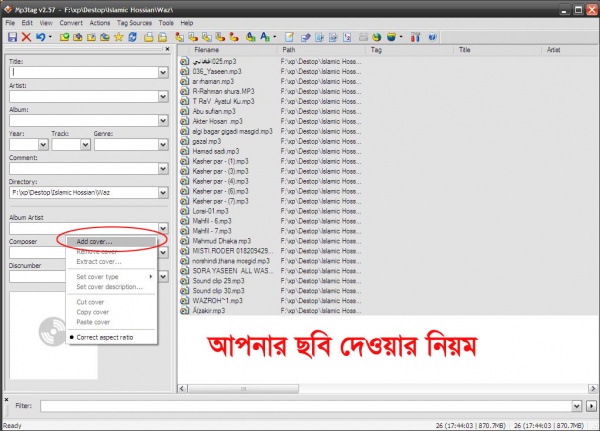Expand the Filter history dropdown

pyautogui.click(x=576, y=406)
